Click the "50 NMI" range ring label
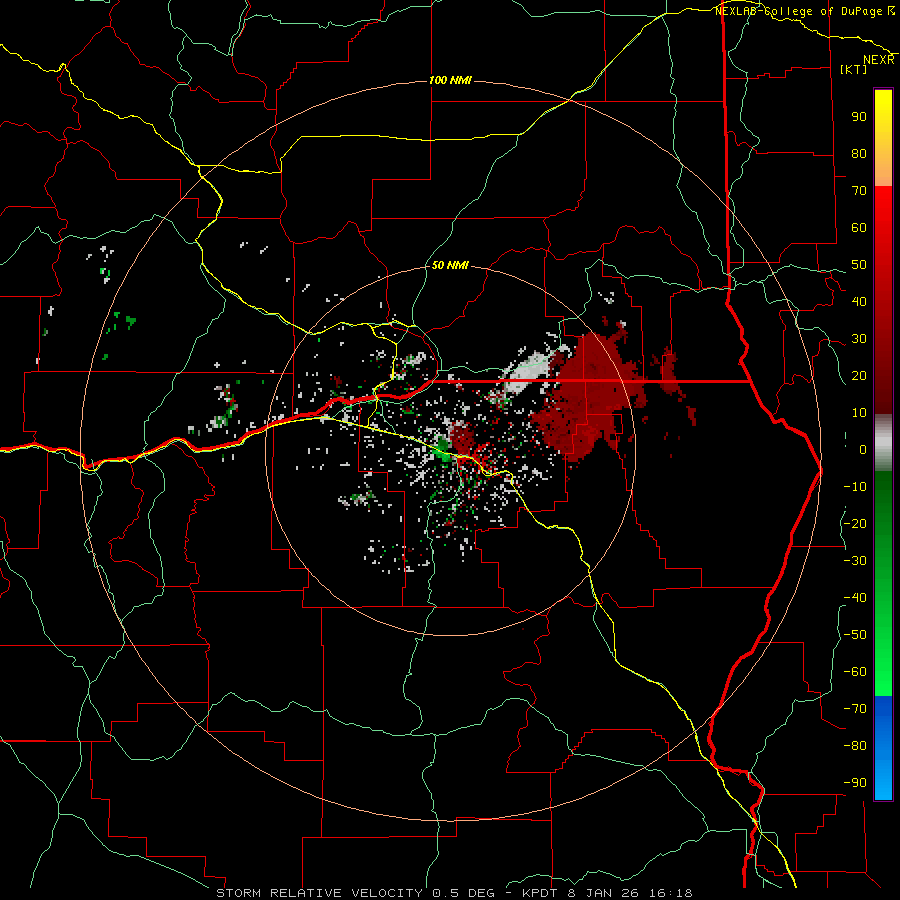This screenshot has width=900, height=900. pyautogui.click(x=450, y=265)
